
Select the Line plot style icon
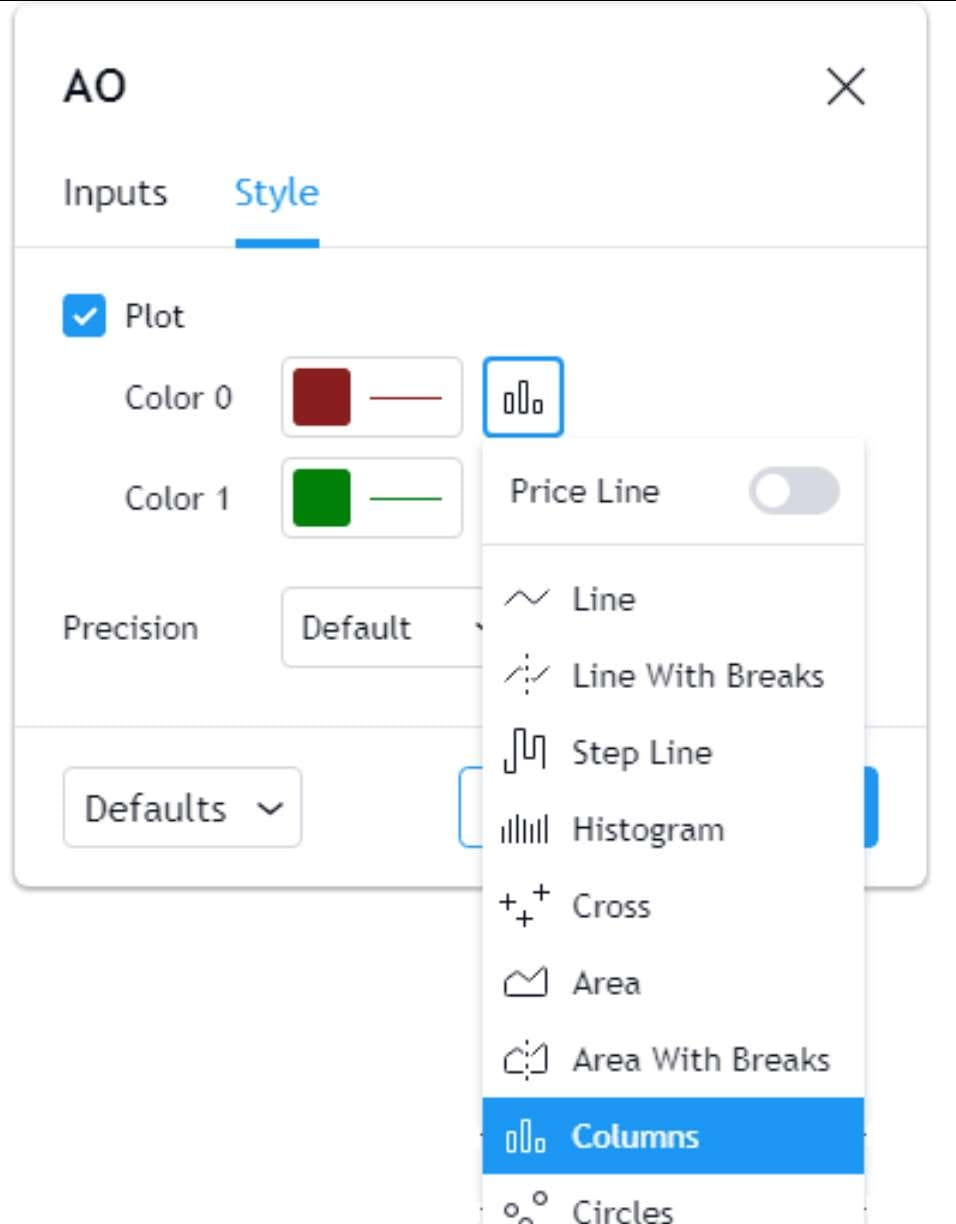525,599
